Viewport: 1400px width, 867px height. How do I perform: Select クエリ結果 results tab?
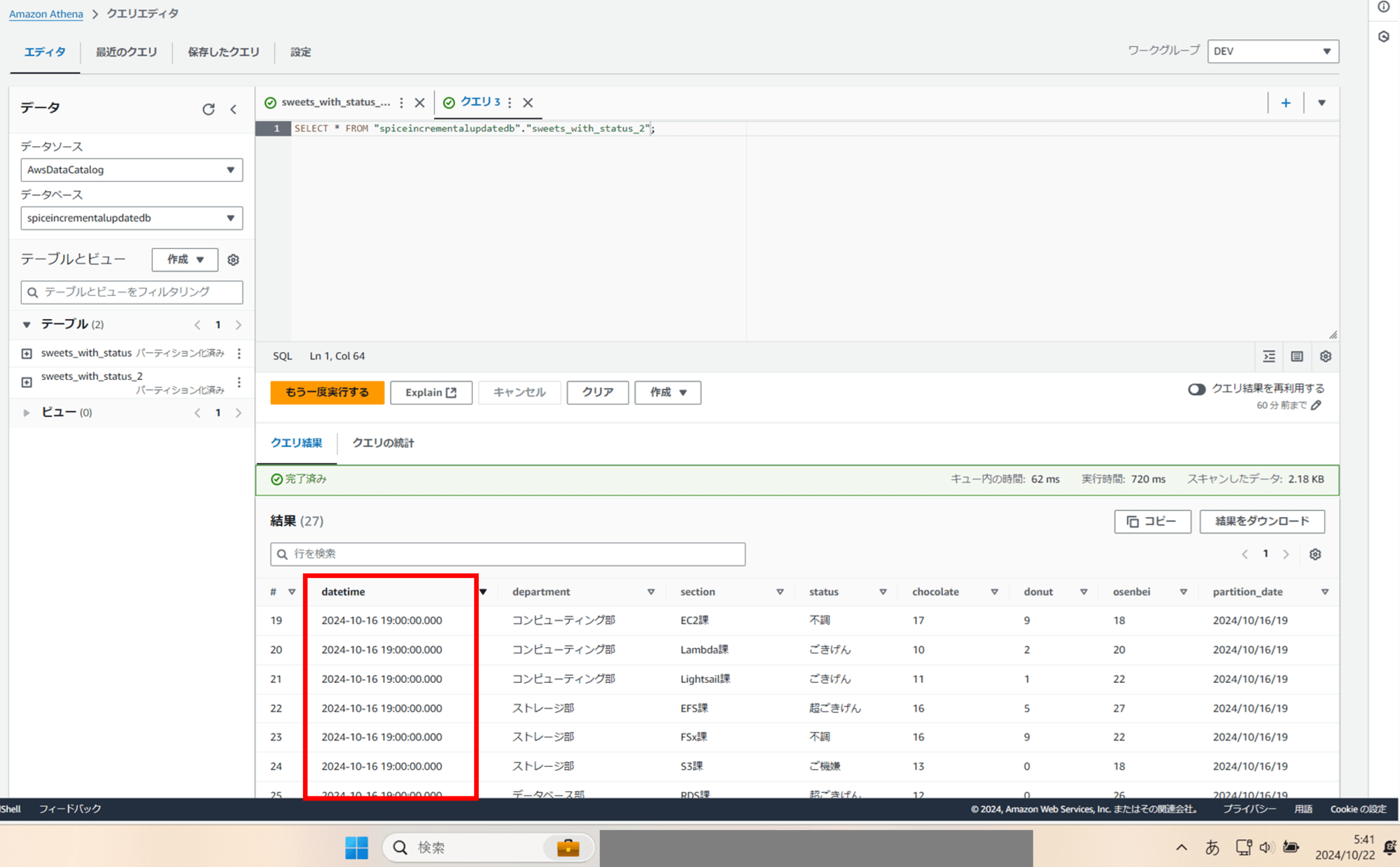point(296,443)
